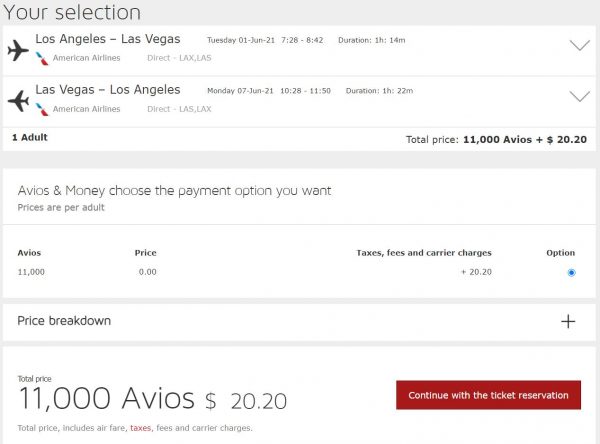Screen dimensions: 600x444
Task: Click the Option column header
Action: tap(561, 253)
